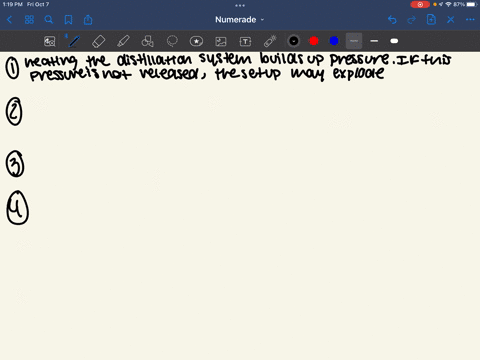Select the Text box tool
Image resolution: width=480 pixels, height=360 pixels.
[245, 41]
